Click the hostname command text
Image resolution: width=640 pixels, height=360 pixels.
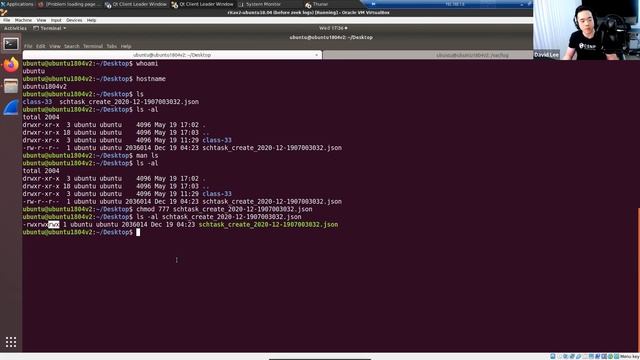click(x=151, y=79)
